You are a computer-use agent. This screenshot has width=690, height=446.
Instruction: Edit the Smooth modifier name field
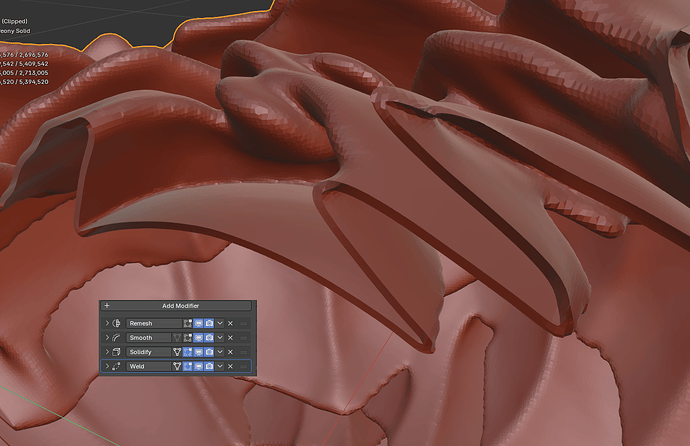pos(149,338)
